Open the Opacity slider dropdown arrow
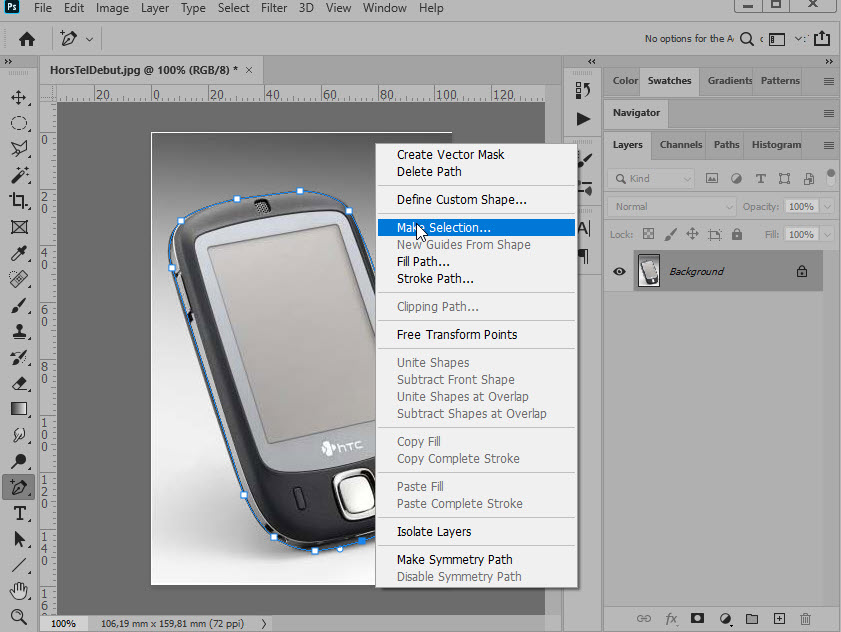This screenshot has height=632, width=841. [x=828, y=207]
